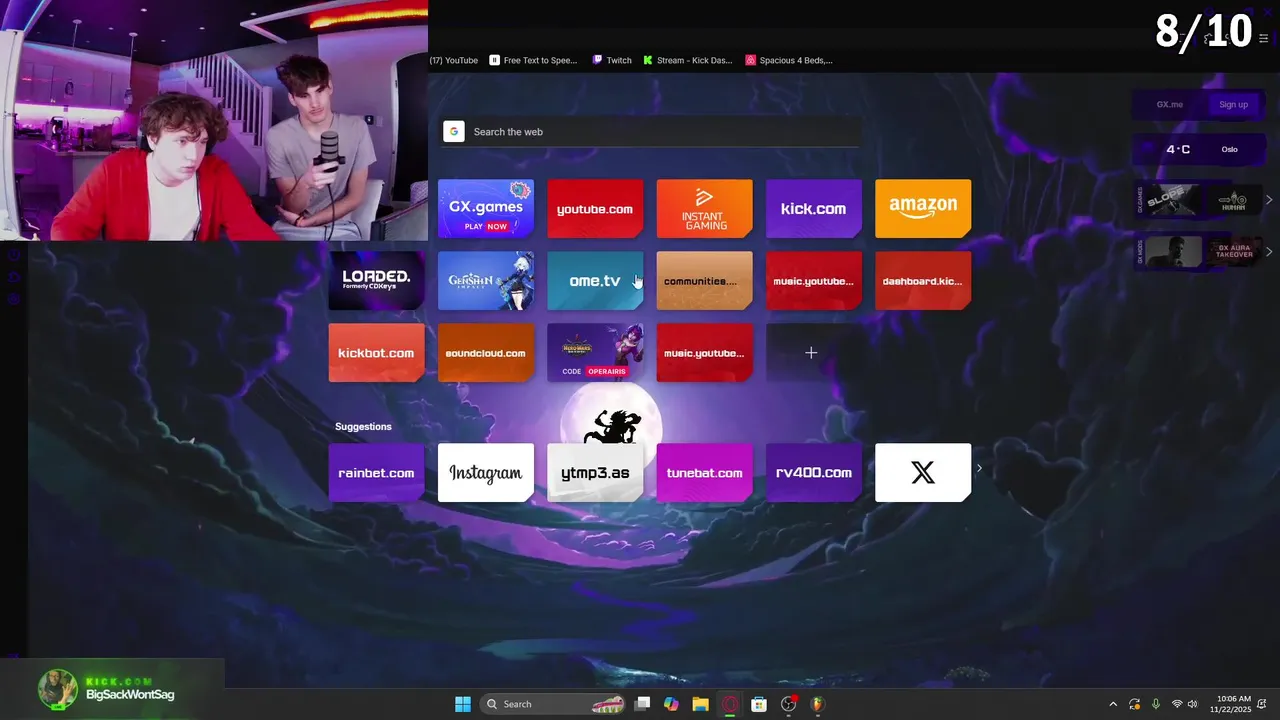This screenshot has width=1280, height=720.
Task: Select the Opera GX taskbar icon
Action: 730,704
